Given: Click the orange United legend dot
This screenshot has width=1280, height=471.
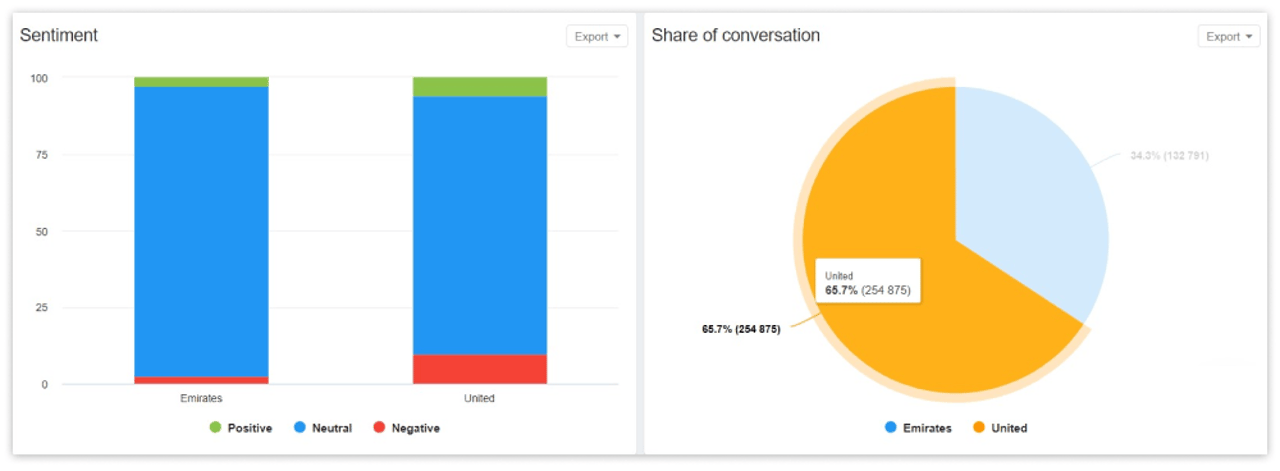Looking at the screenshot, I should pyautogui.click(x=979, y=428).
